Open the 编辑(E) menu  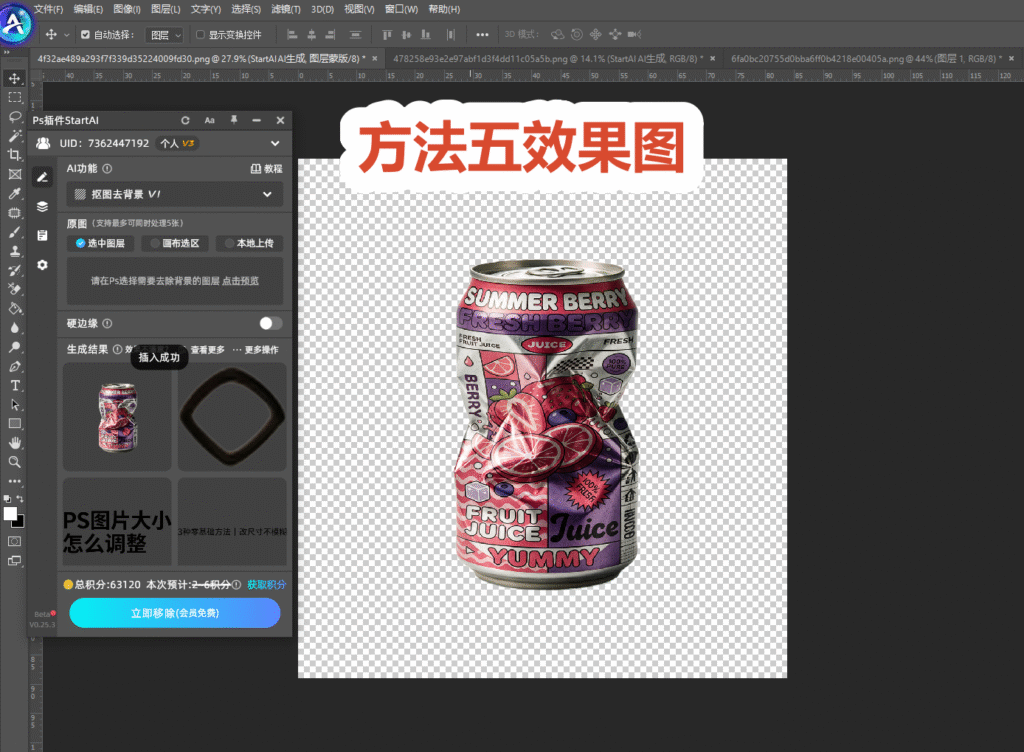(x=88, y=9)
